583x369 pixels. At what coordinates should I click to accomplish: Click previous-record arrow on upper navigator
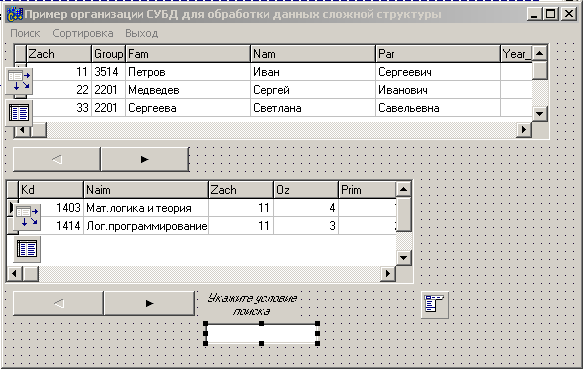click(x=57, y=160)
